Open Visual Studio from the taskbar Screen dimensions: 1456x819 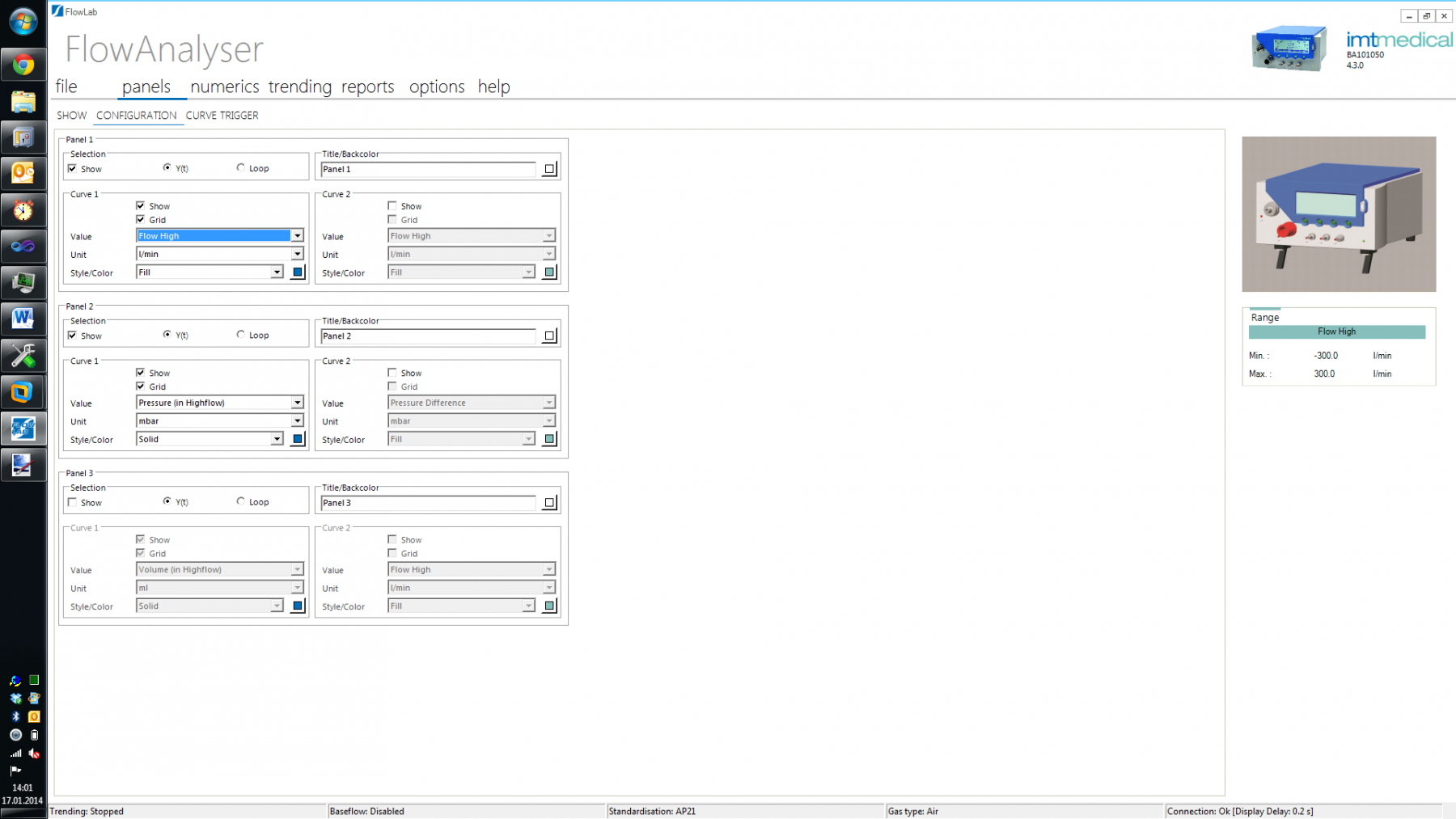23,245
